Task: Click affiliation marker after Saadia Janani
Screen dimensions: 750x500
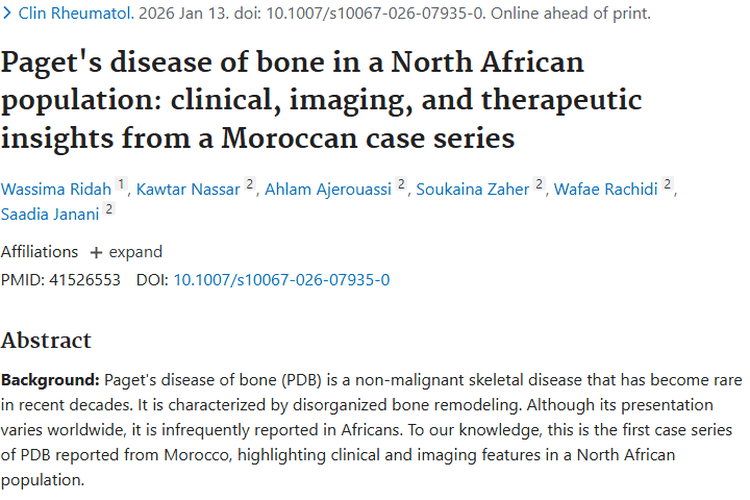Action: (x=108, y=210)
